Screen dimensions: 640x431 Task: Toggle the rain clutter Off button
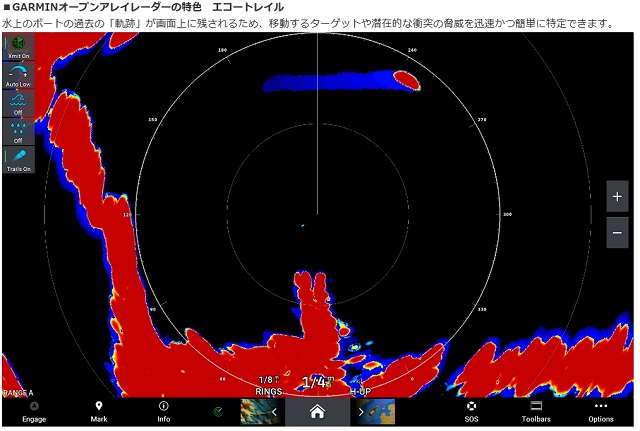[x=18, y=132]
